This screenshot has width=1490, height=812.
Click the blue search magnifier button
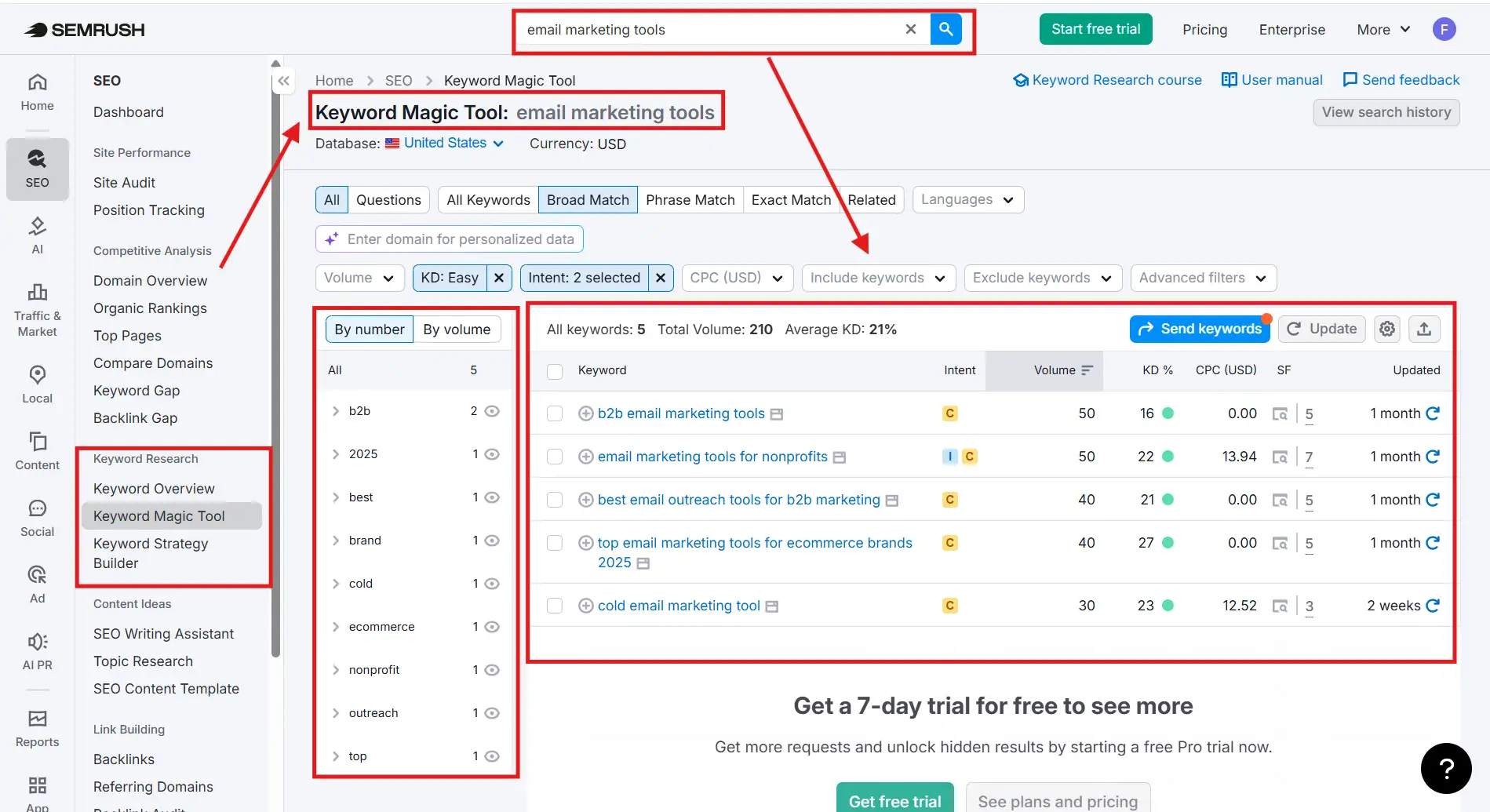[x=946, y=29]
